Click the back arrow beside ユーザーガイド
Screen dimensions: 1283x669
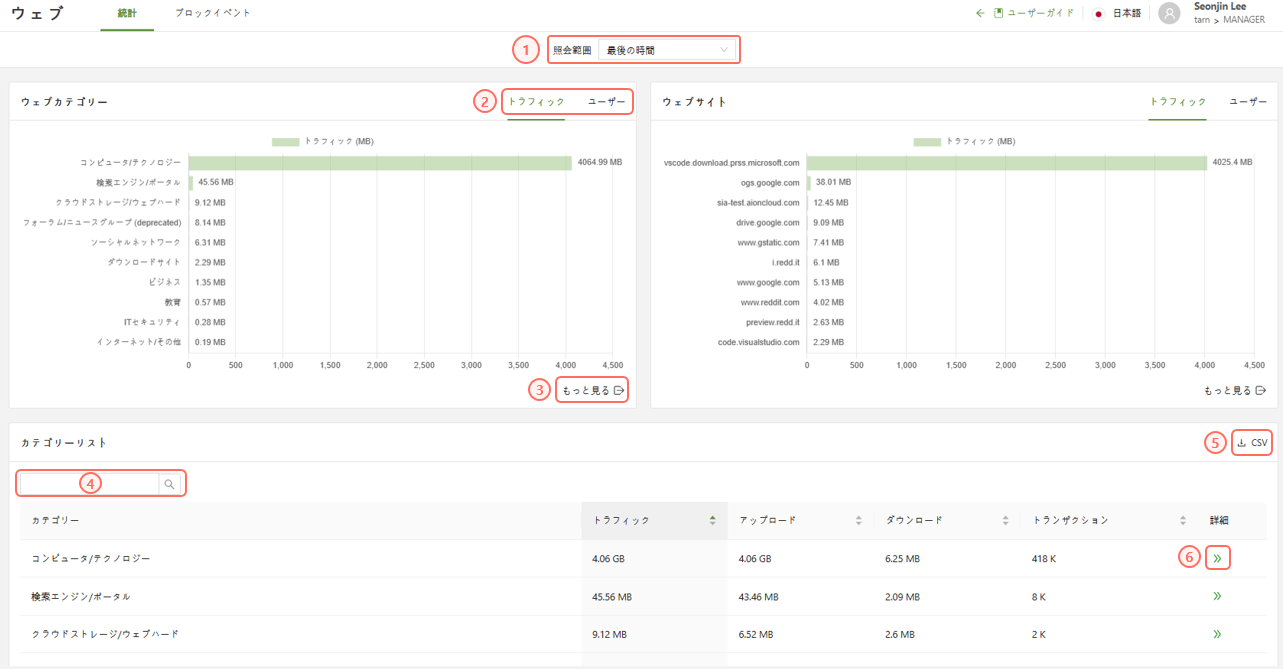pyautogui.click(x=981, y=13)
